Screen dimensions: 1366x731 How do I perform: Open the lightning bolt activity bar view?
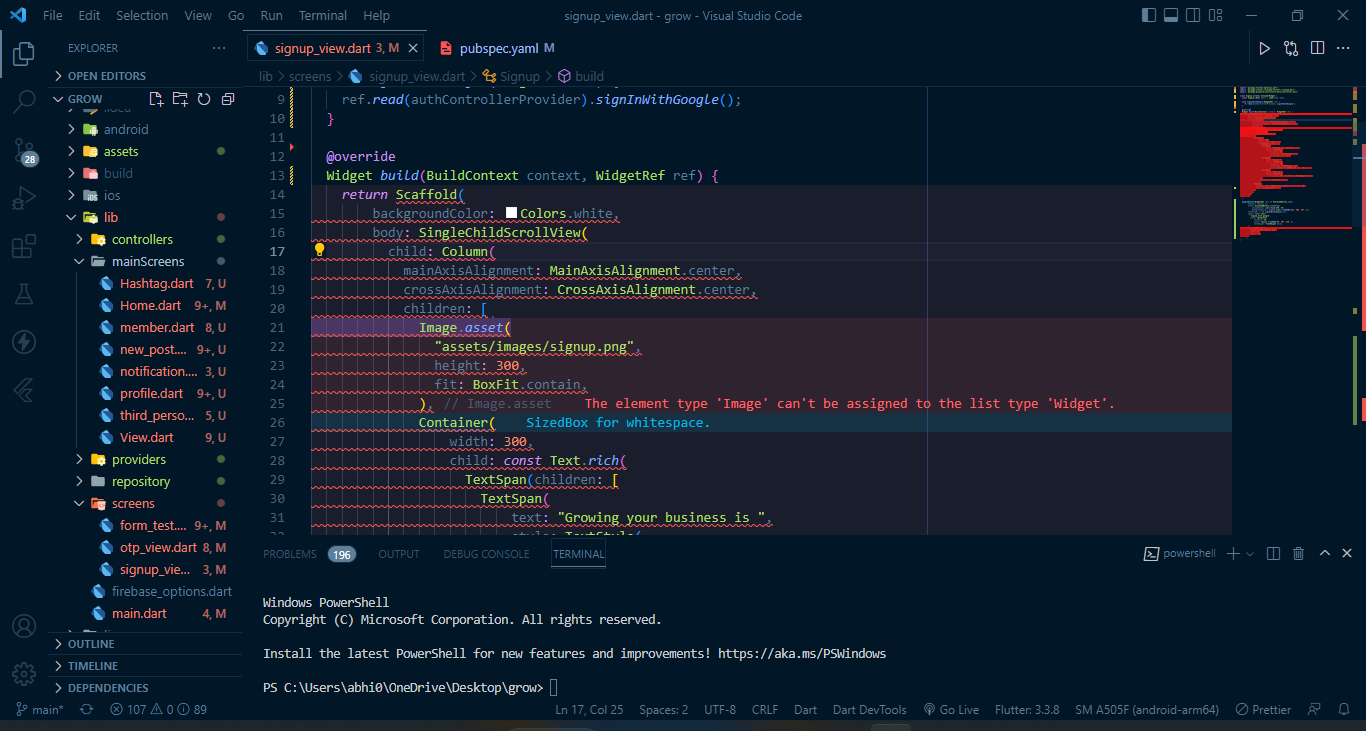24,342
